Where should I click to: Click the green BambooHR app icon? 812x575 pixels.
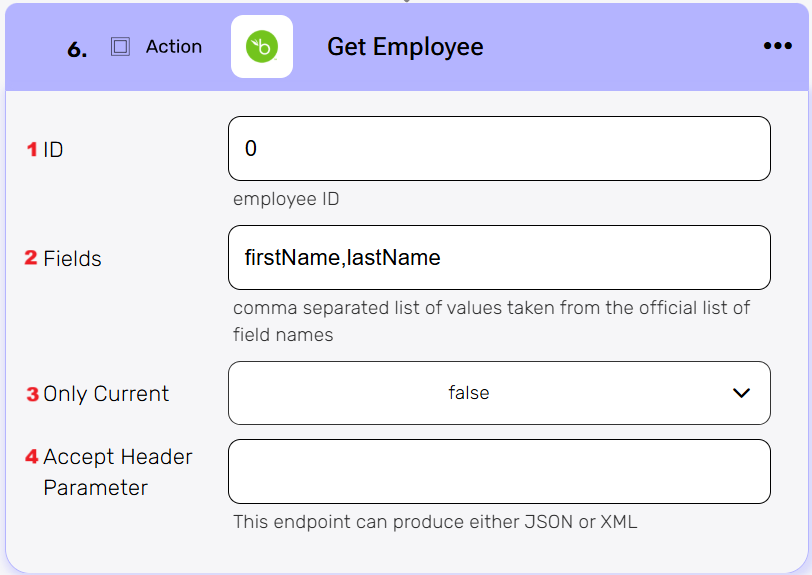(262, 47)
